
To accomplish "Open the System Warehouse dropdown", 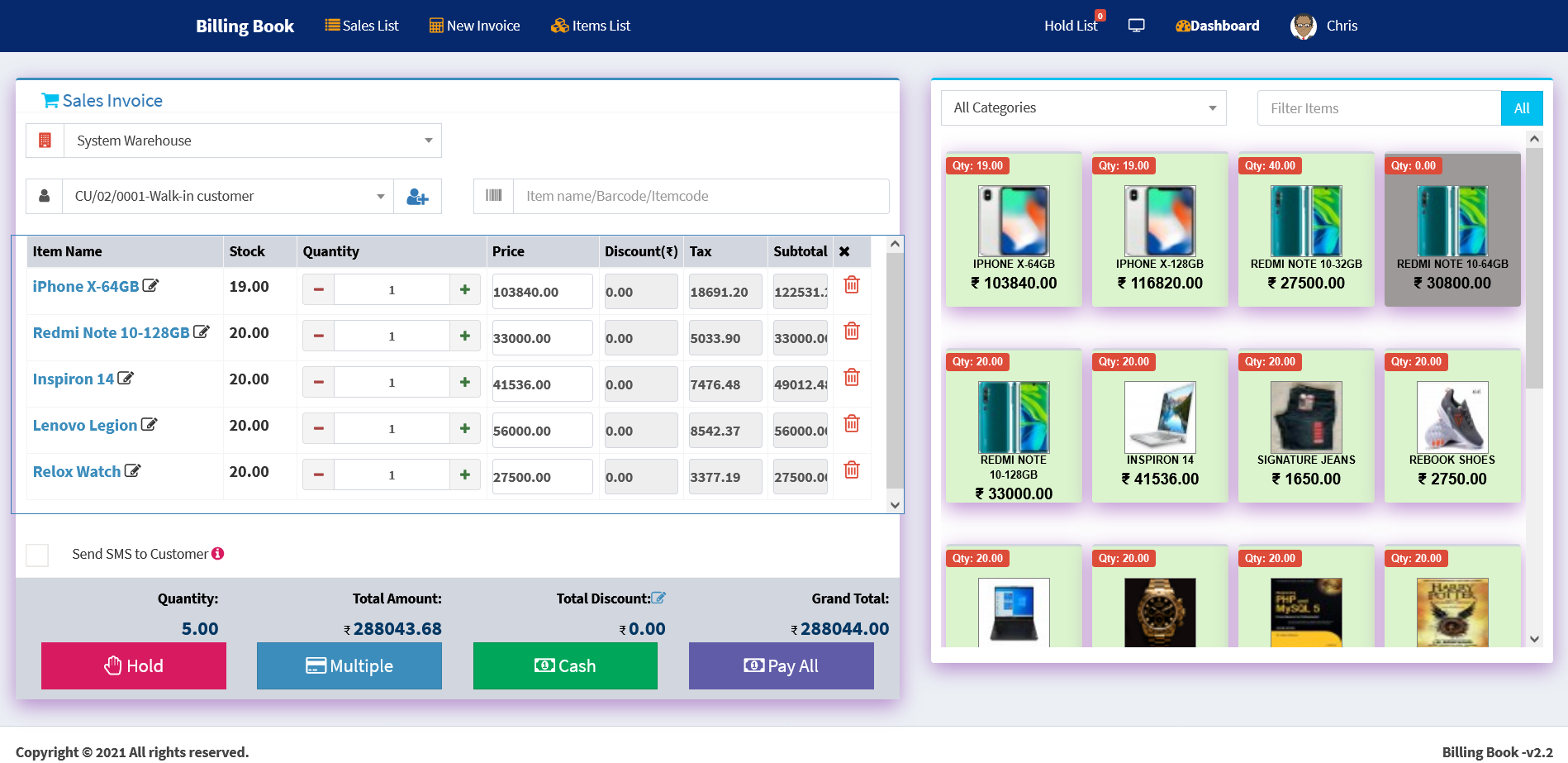I will pos(253,141).
